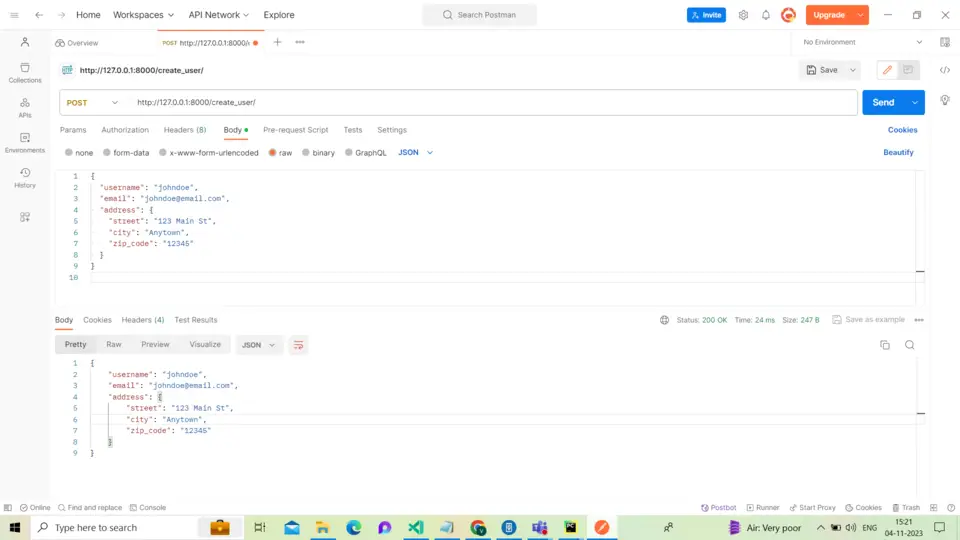Open the Trash in status bar

906,508
